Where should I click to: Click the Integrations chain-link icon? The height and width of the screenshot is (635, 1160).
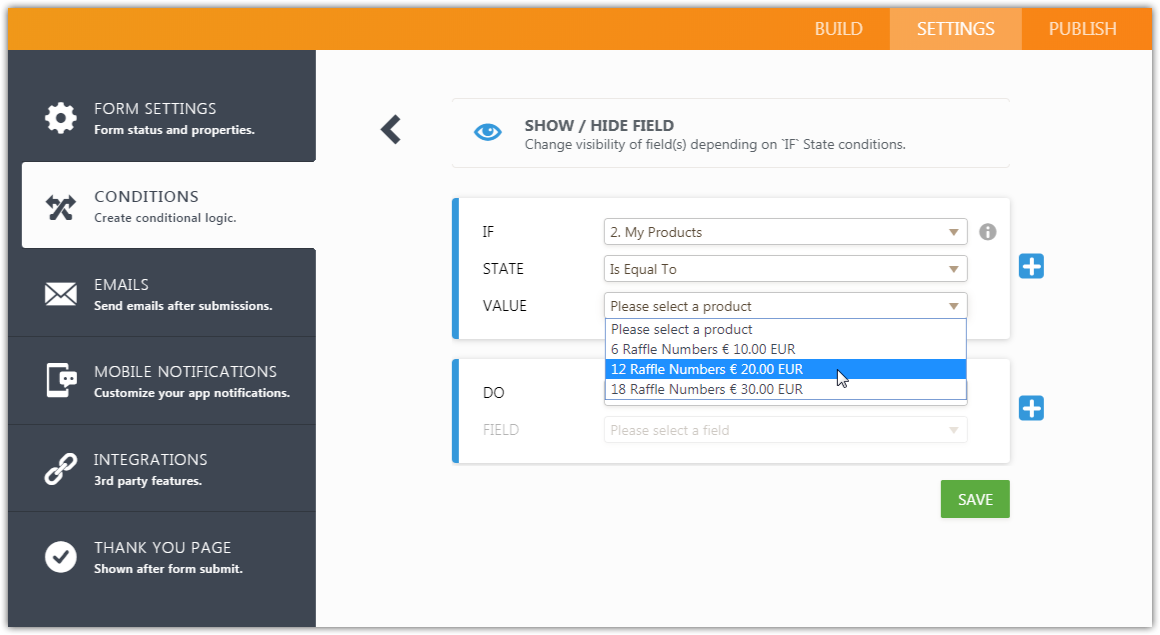pyautogui.click(x=60, y=469)
